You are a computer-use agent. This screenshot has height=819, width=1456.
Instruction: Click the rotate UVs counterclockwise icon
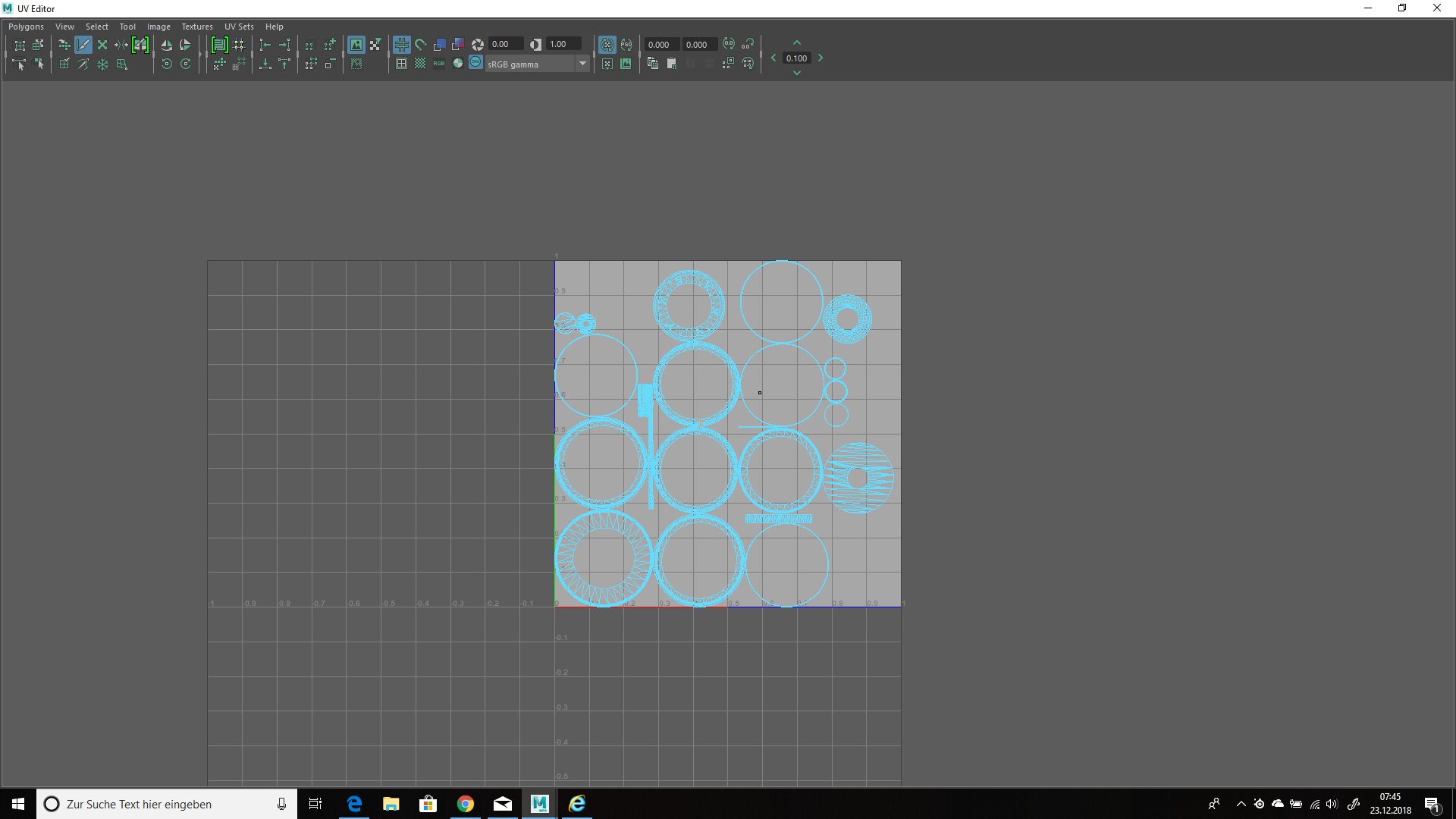[167, 64]
